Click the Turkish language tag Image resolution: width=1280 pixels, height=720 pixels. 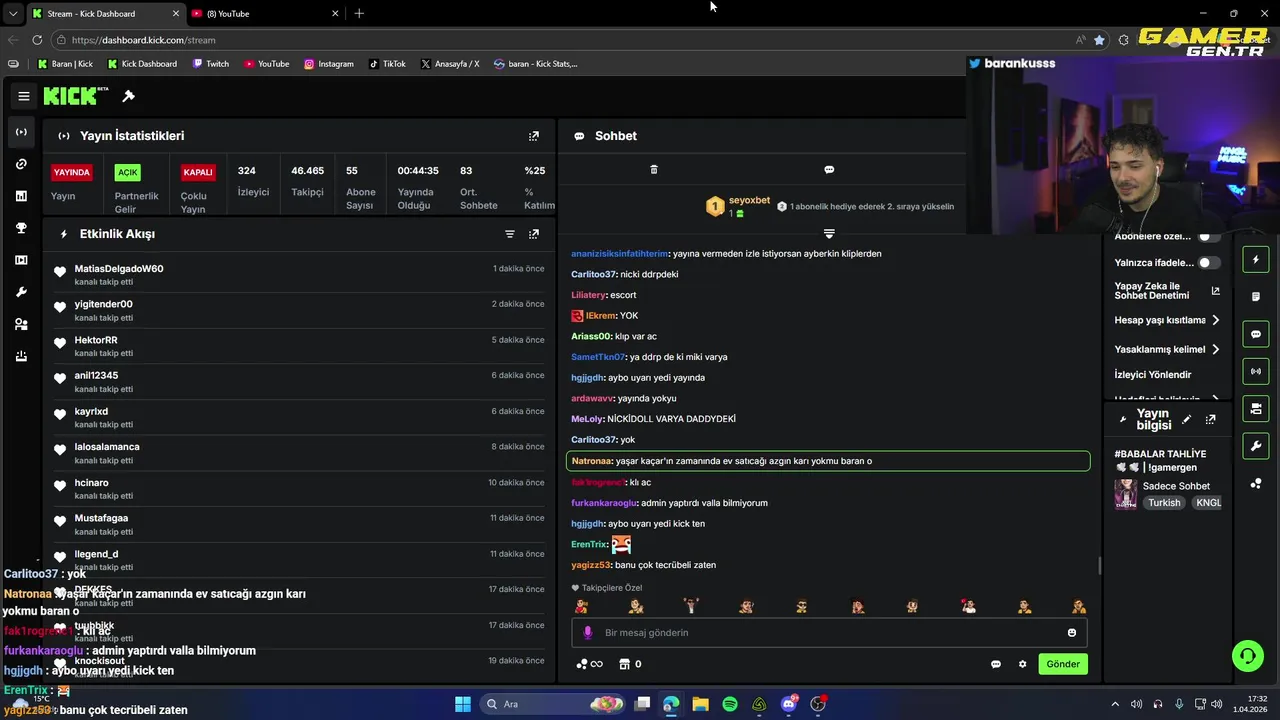click(x=1164, y=503)
